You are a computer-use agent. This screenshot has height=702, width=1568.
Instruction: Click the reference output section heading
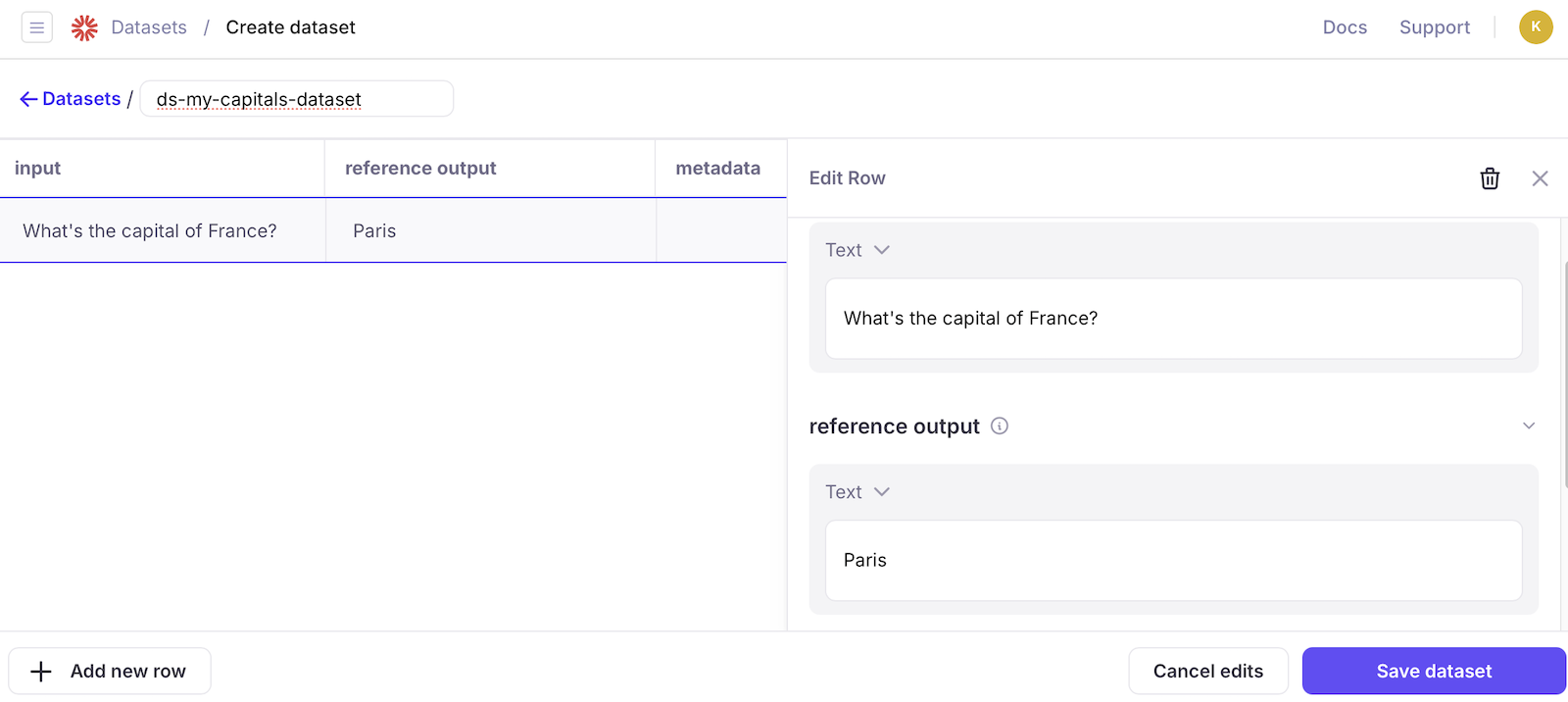tap(894, 426)
